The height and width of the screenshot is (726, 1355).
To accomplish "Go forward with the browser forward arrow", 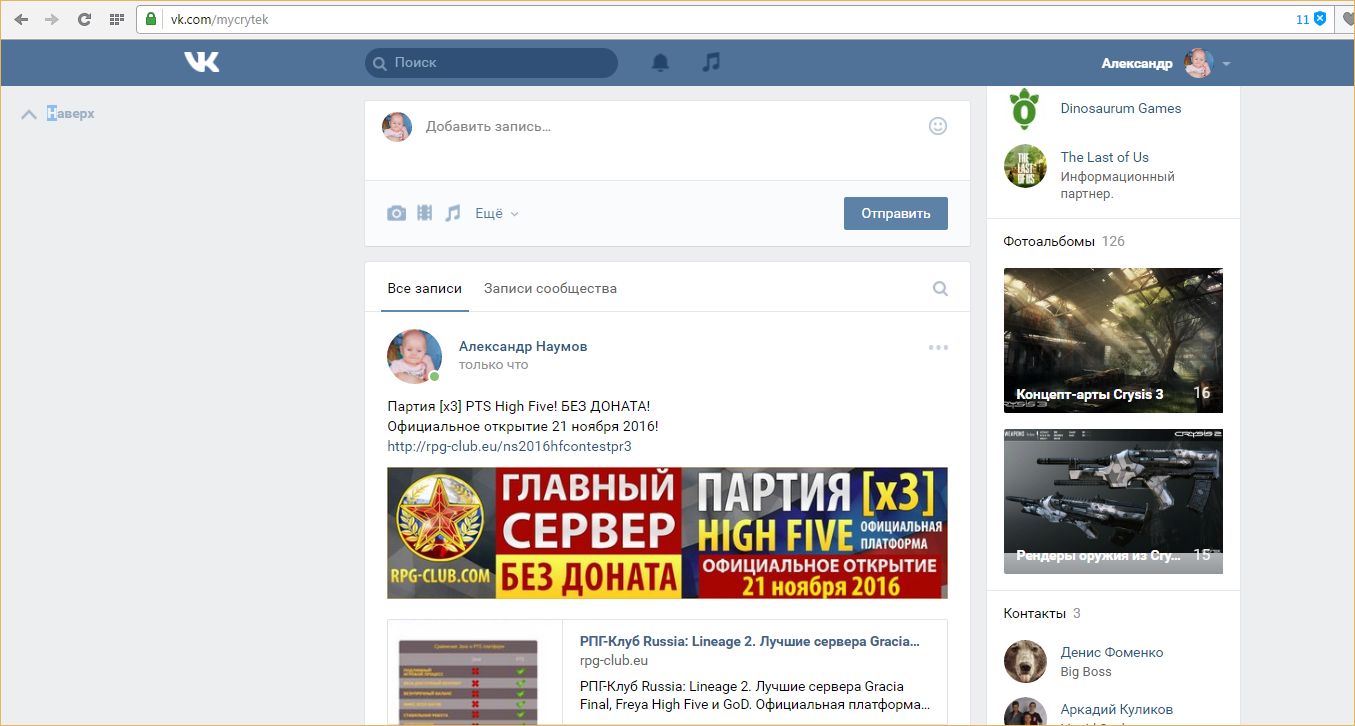I will click(x=52, y=19).
